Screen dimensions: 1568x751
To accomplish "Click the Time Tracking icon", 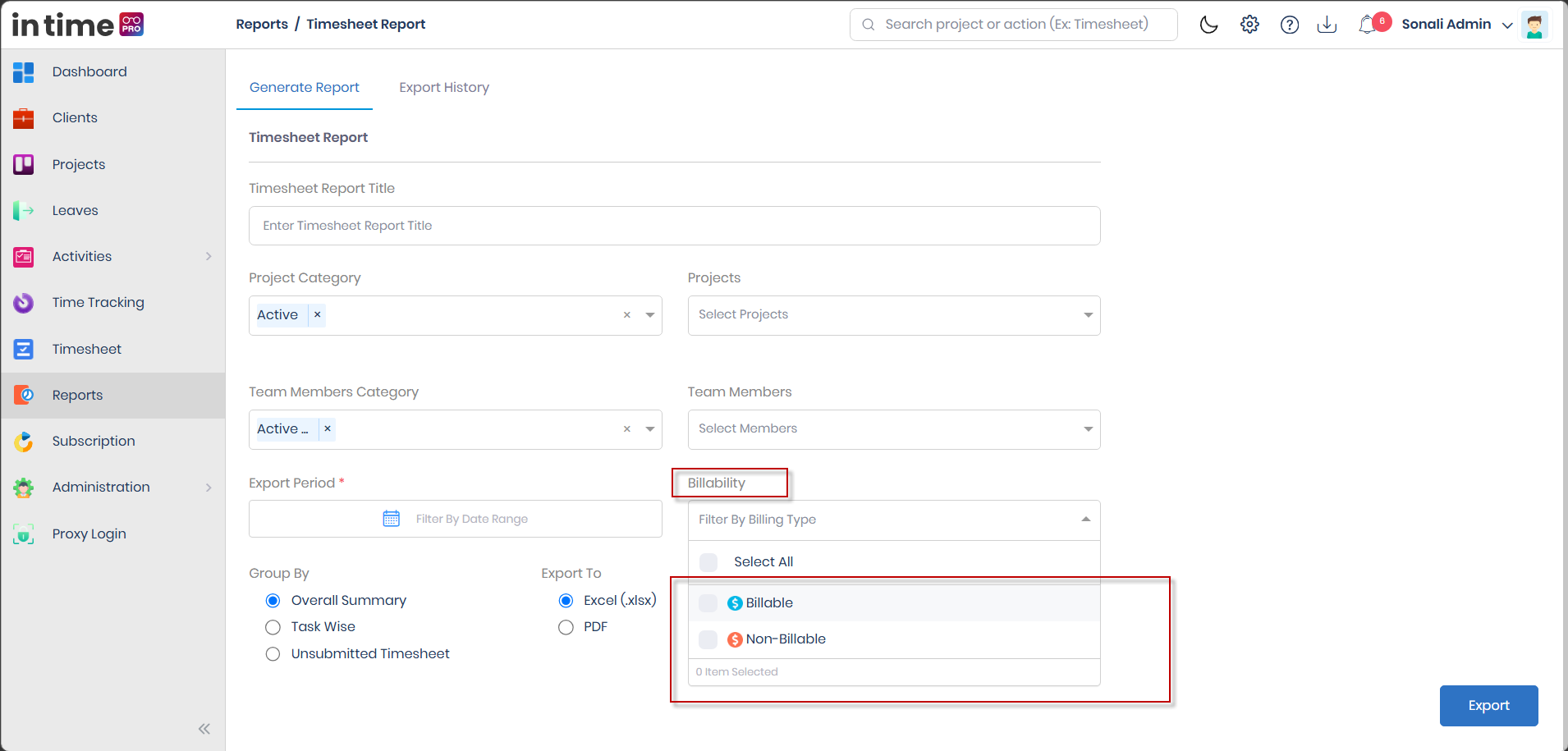I will coord(24,303).
